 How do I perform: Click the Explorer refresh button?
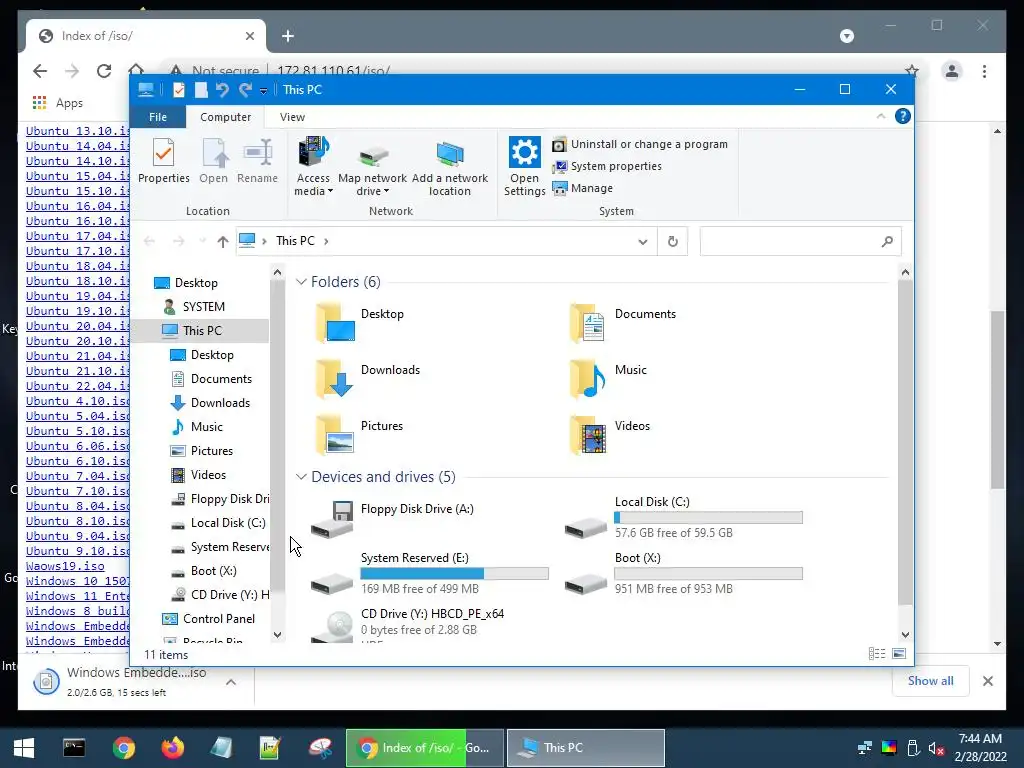point(673,242)
